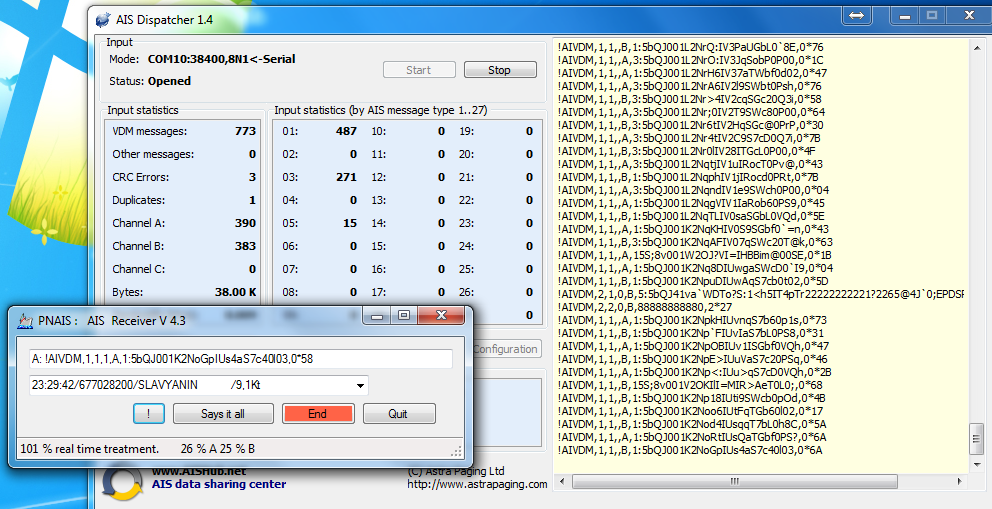Click the Channel B count 383
Screen dimensions: 992x509
(x=245, y=246)
